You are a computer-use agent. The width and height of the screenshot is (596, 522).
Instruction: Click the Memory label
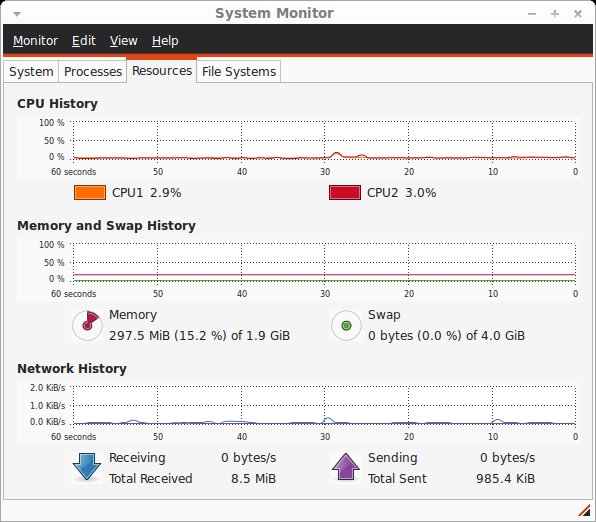coord(133,315)
